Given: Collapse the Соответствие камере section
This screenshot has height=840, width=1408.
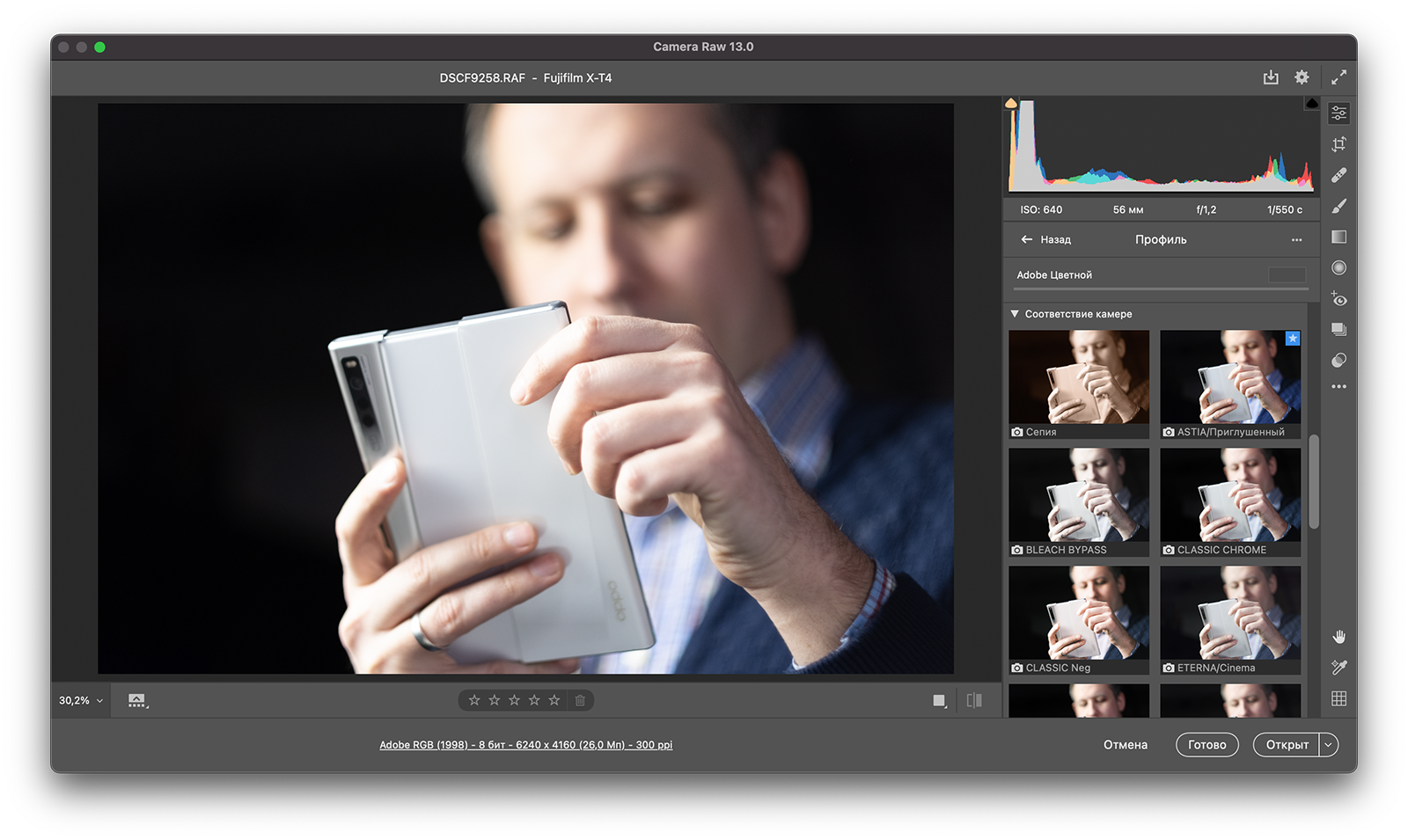Looking at the screenshot, I should click(1015, 314).
